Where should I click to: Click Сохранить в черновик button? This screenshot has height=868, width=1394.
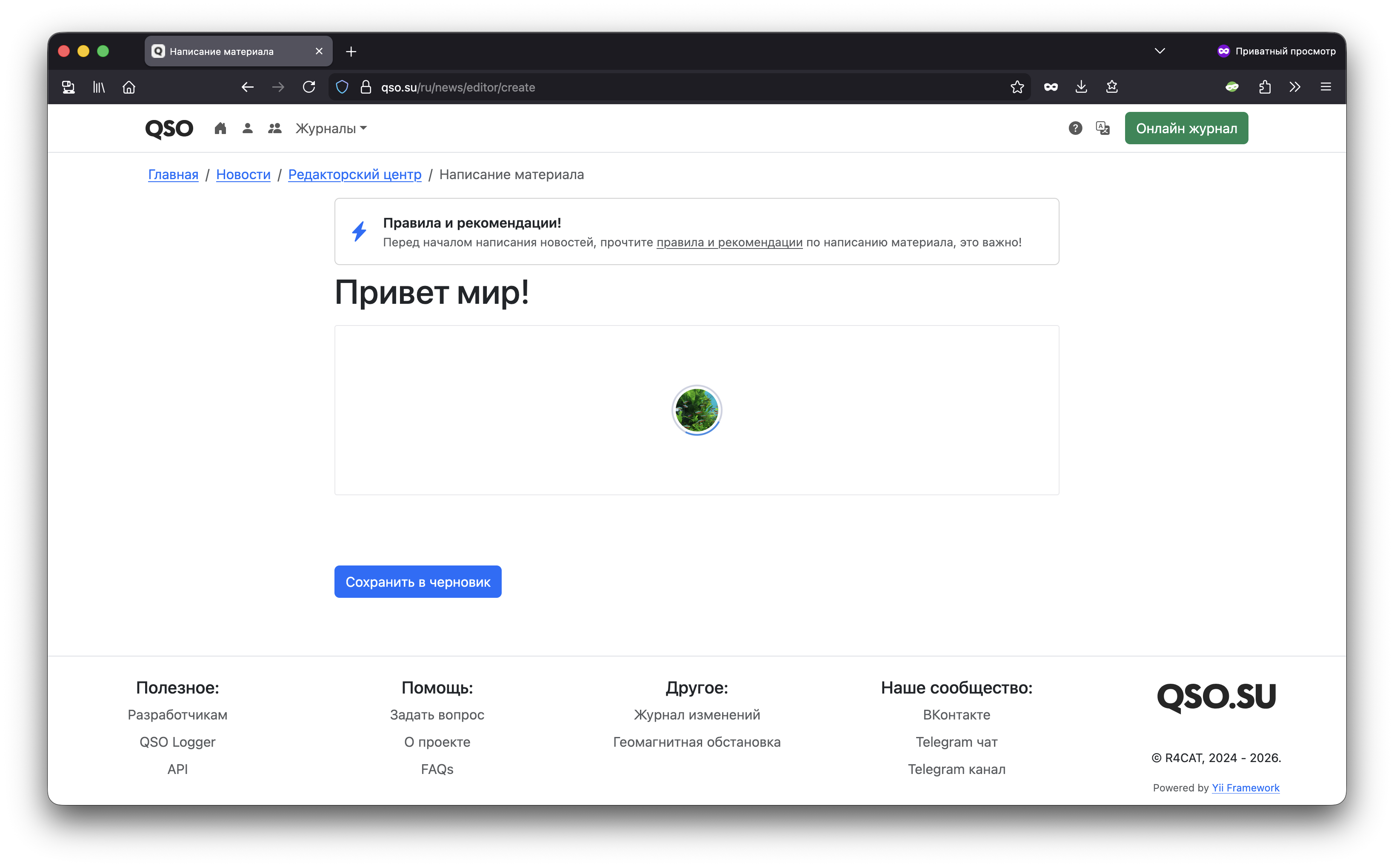[x=417, y=582]
